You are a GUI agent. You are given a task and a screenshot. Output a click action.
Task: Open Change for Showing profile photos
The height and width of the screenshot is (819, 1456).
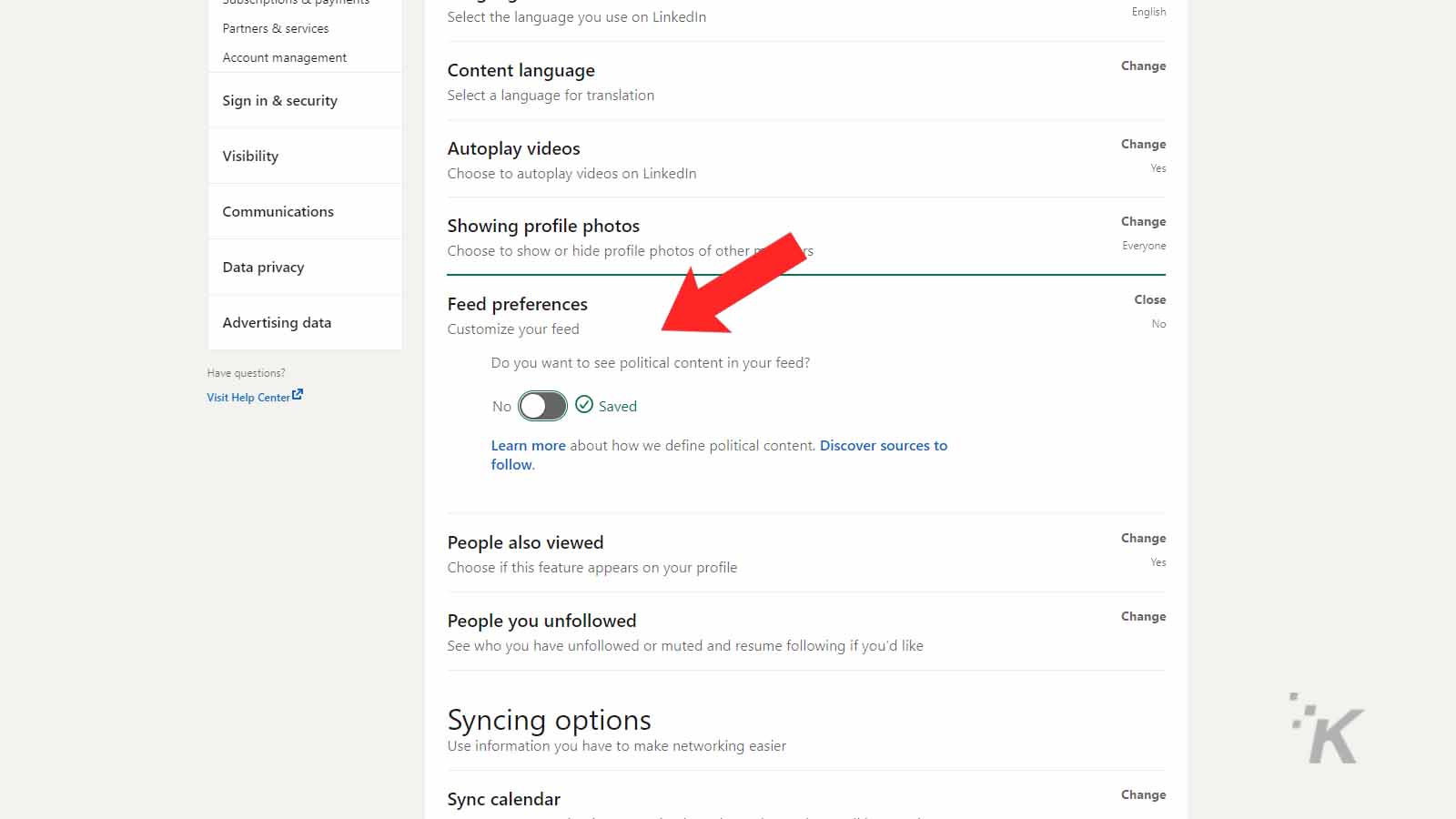[x=1143, y=221]
